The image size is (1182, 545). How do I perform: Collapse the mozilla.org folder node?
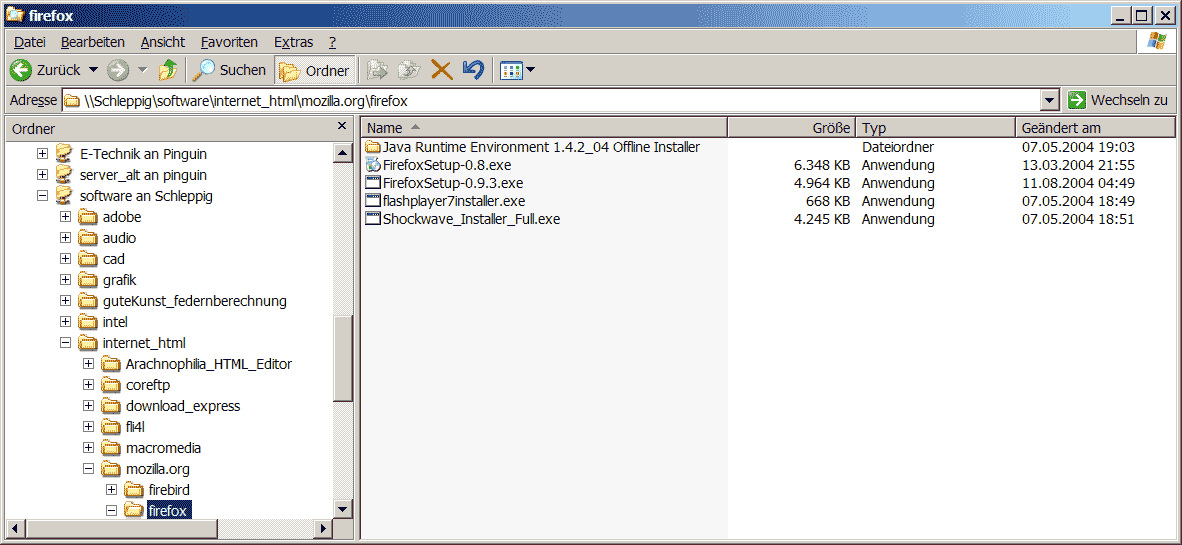tap(88, 469)
